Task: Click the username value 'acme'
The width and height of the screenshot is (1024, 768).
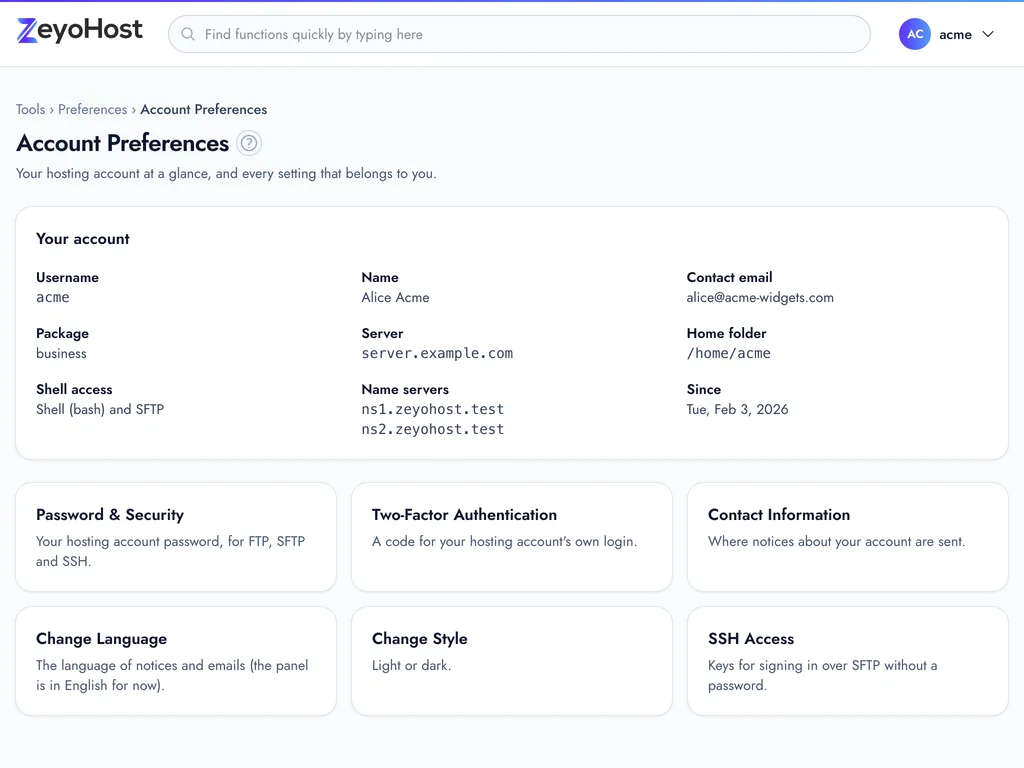Action: pos(53,297)
